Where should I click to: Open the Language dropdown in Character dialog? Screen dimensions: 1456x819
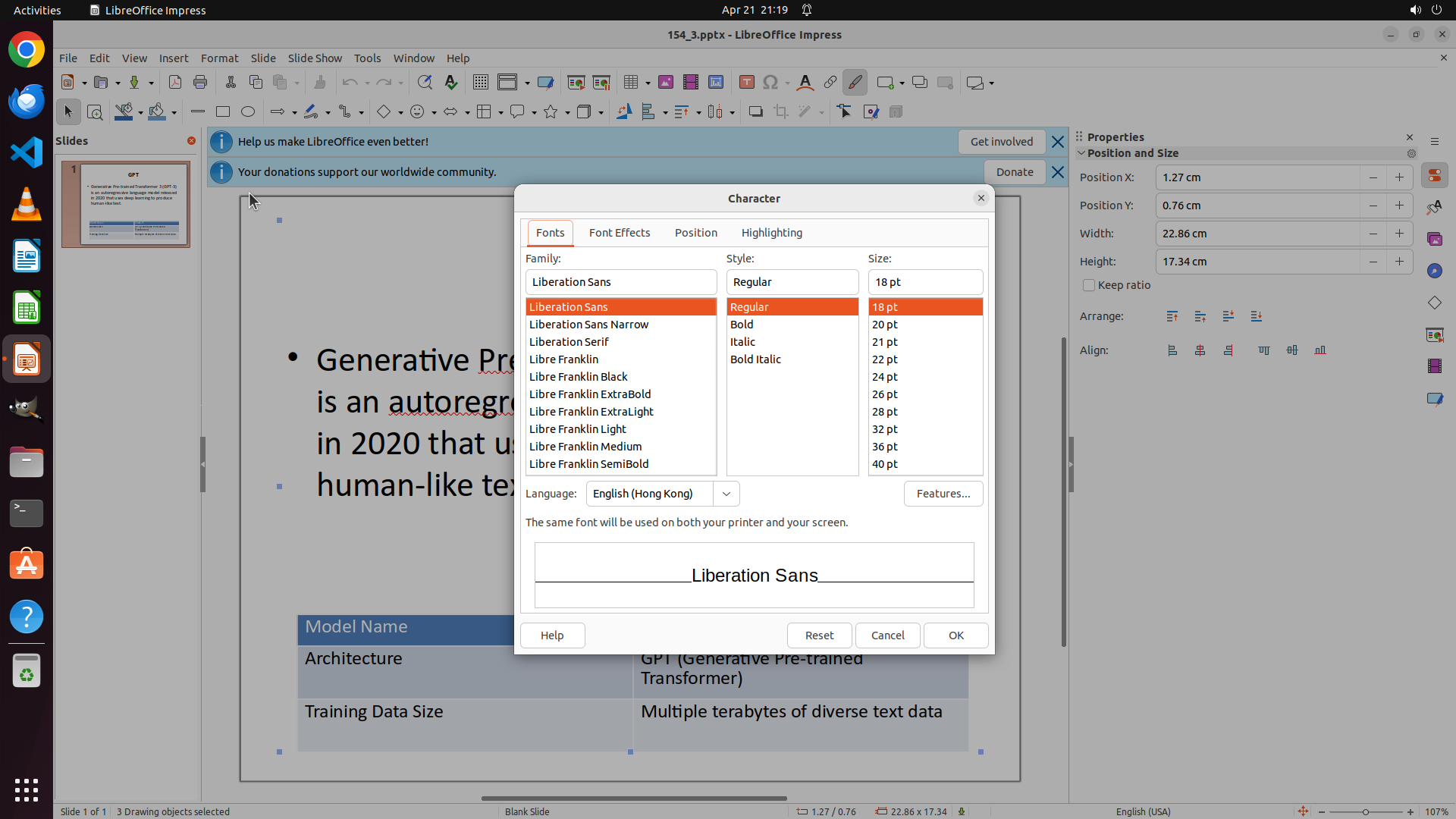point(726,494)
